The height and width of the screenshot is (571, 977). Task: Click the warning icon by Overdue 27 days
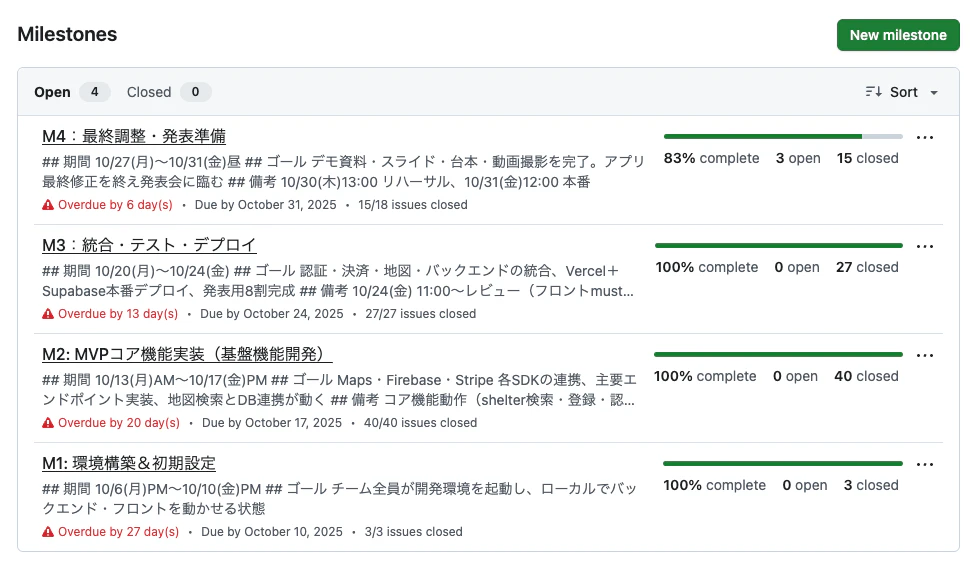[x=48, y=532]
